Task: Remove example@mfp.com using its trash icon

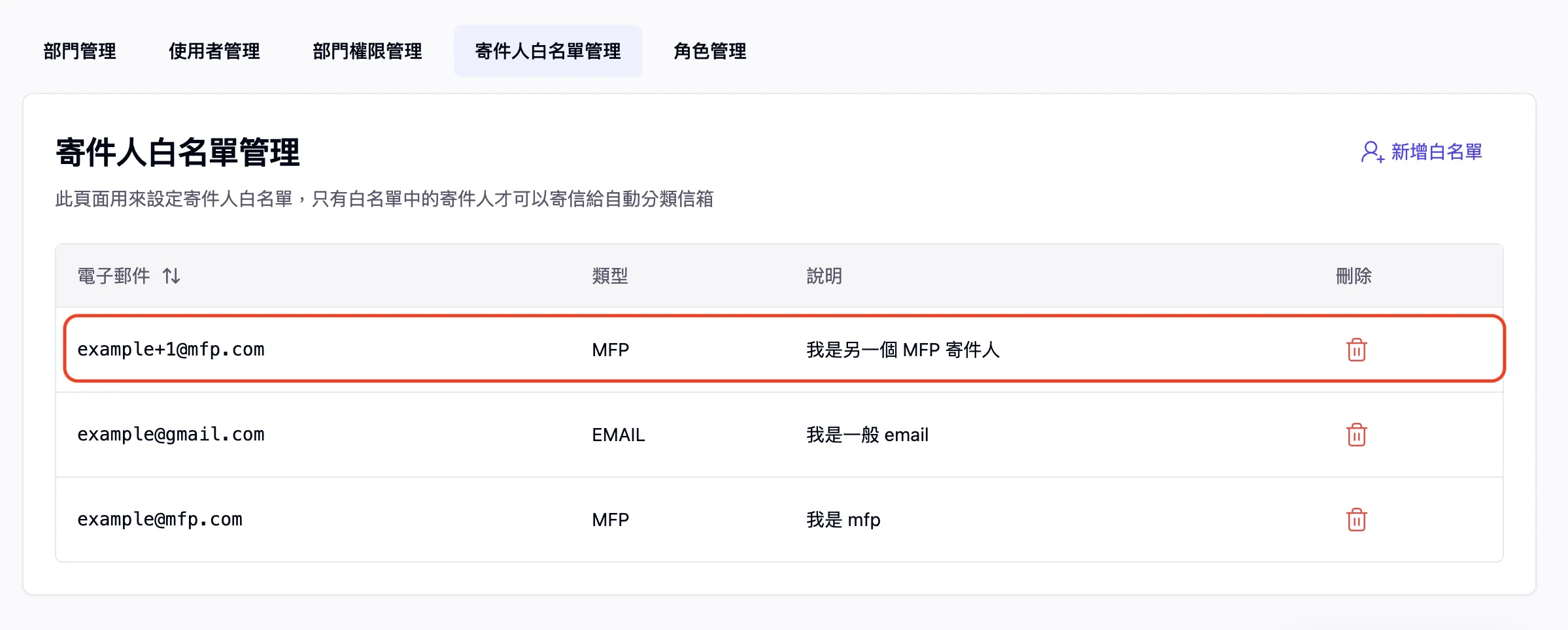Action: click(1356, 520)
